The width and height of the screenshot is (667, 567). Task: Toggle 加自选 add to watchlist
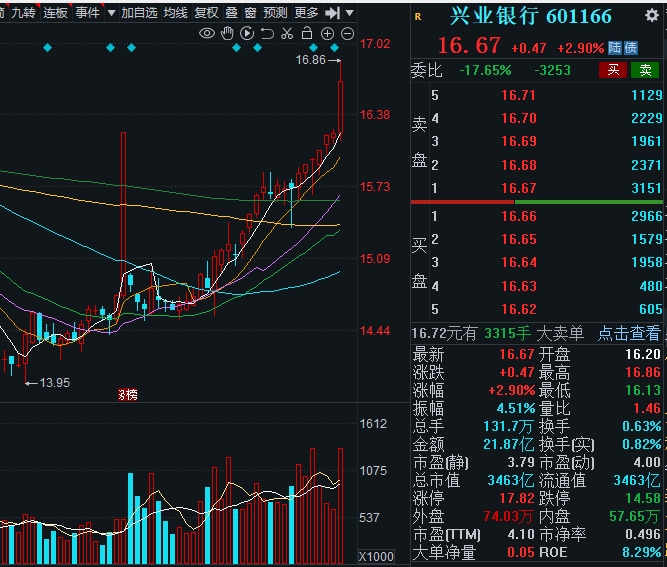[x=139, y=13]
